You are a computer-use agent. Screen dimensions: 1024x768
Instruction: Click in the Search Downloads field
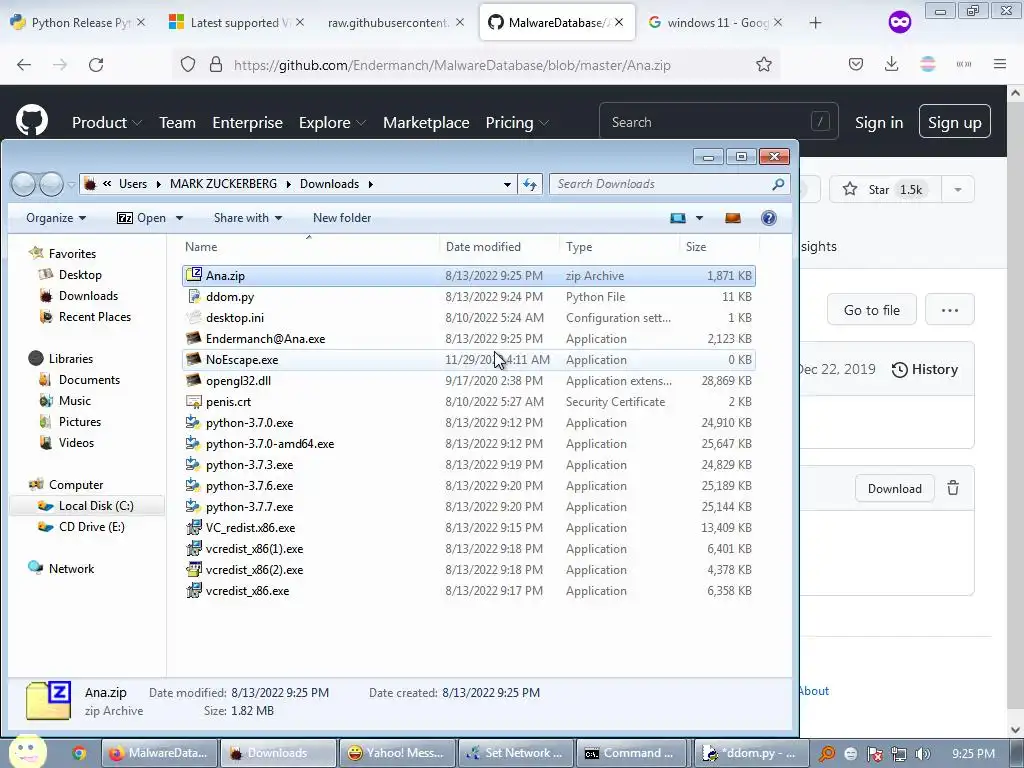click(x=661, y=184)
